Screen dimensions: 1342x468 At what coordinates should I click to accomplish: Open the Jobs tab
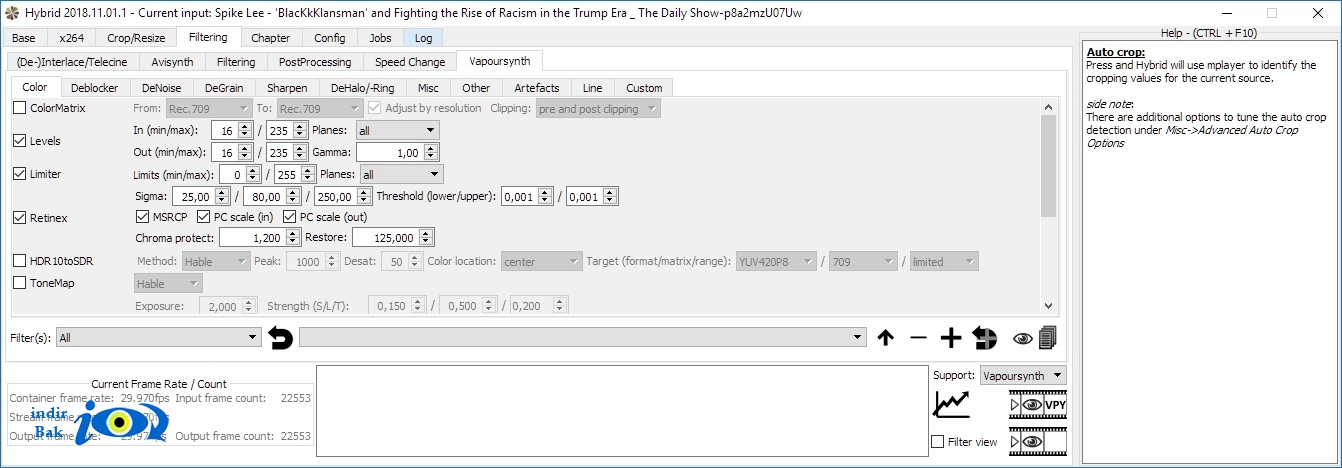click(380, 38)
